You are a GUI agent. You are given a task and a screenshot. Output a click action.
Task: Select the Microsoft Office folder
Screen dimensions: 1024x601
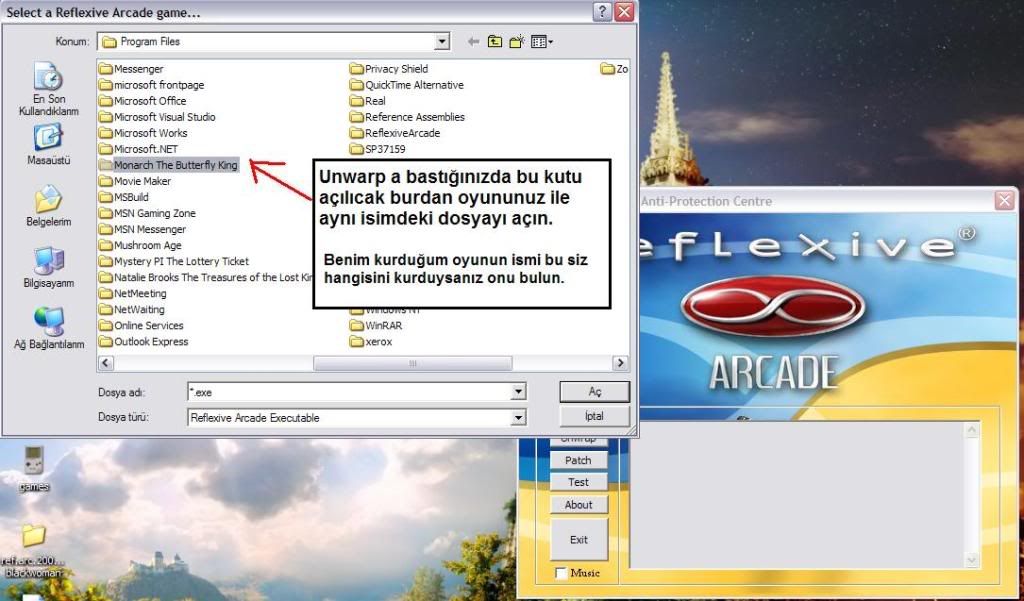[142, 101]
